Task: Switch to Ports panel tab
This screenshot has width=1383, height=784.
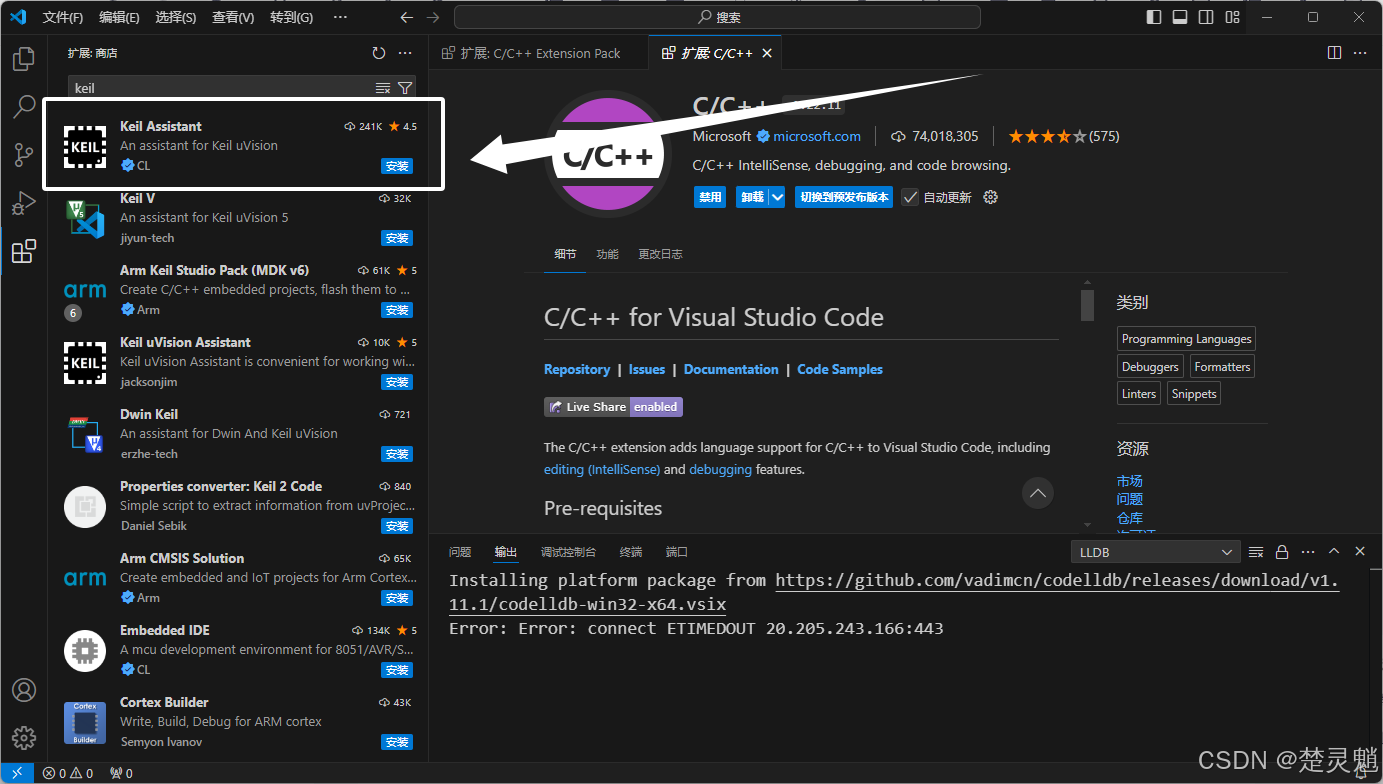Action: (677, 552)
